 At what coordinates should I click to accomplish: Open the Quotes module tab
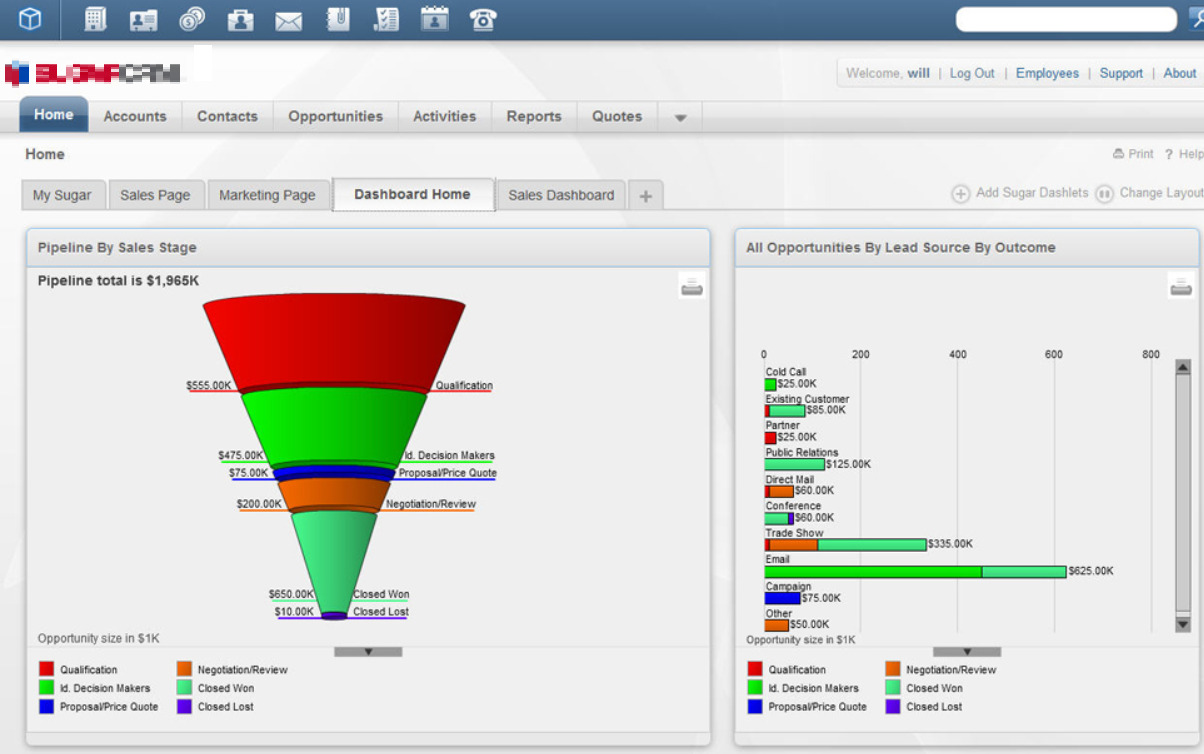[617, 116]
